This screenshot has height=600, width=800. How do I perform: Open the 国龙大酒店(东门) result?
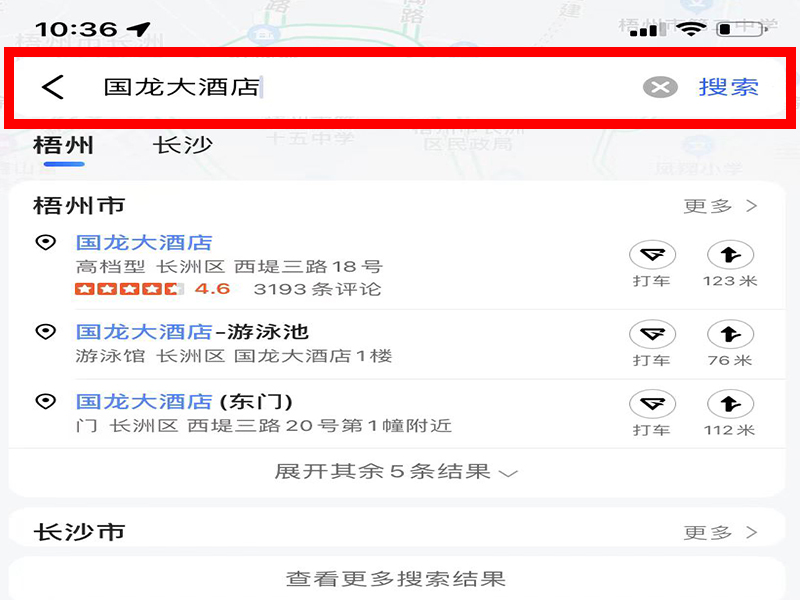click(184, 402)
